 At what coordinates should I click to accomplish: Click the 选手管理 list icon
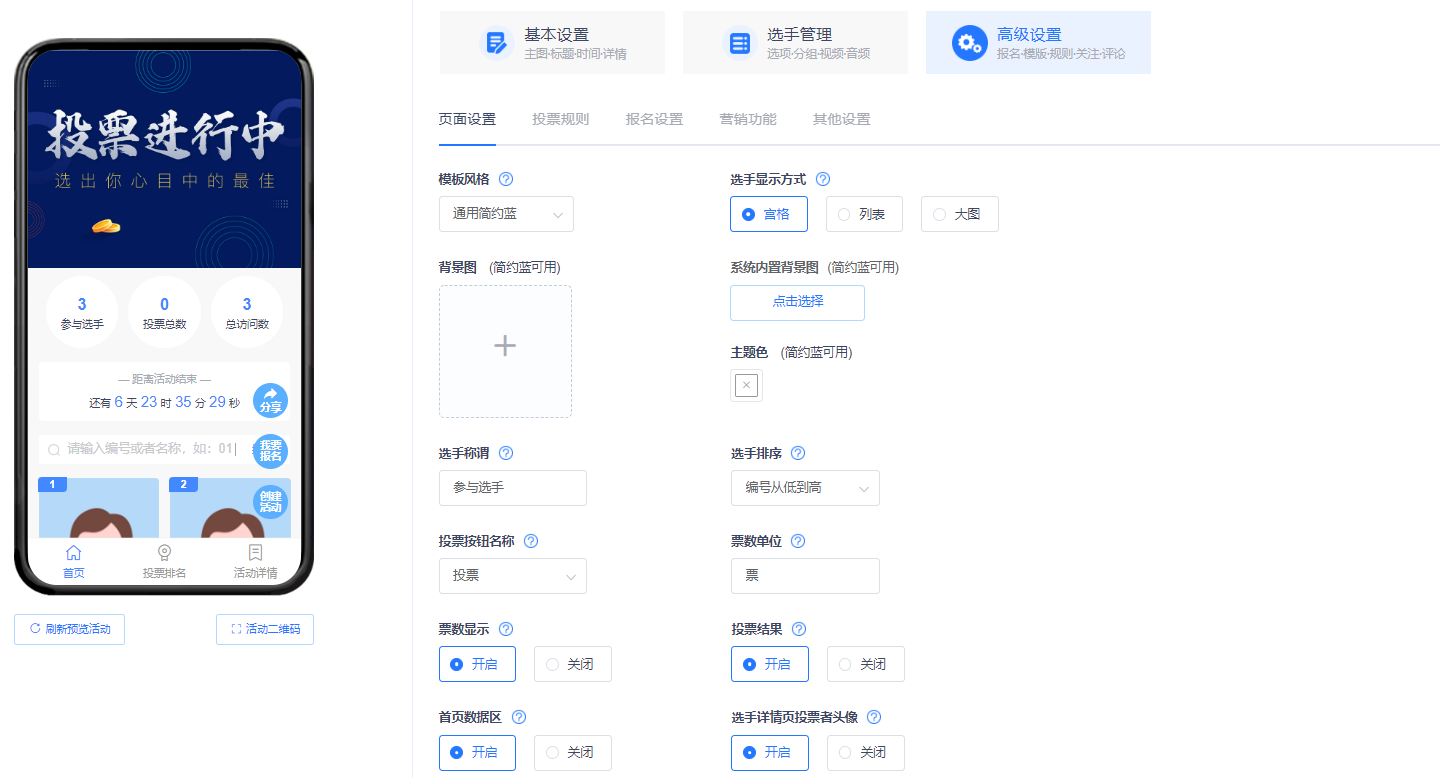point(740,43)
